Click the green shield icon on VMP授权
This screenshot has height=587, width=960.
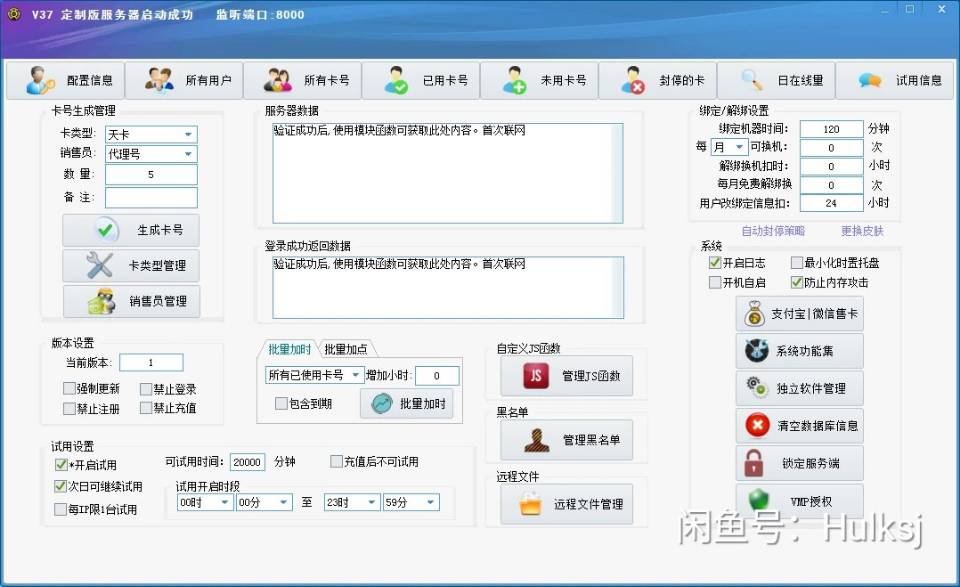pos(759,500)
